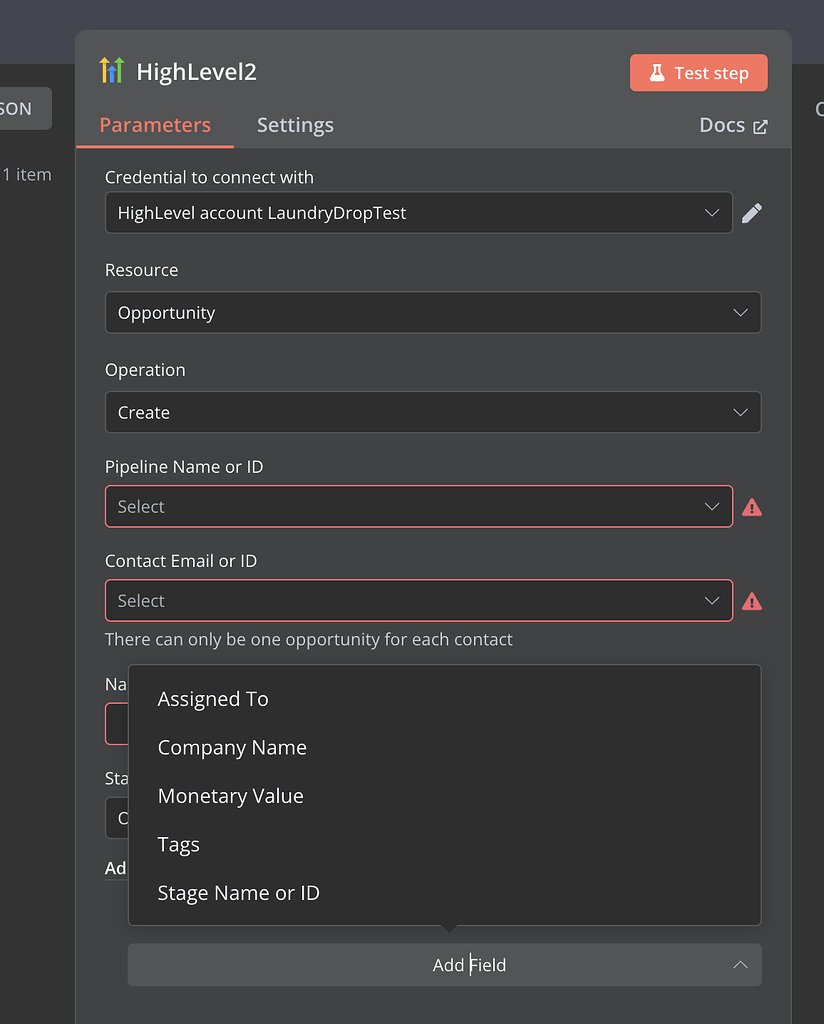
Task: Collapse the field list using the Add Field chevron
Action: tap(740, 965)
